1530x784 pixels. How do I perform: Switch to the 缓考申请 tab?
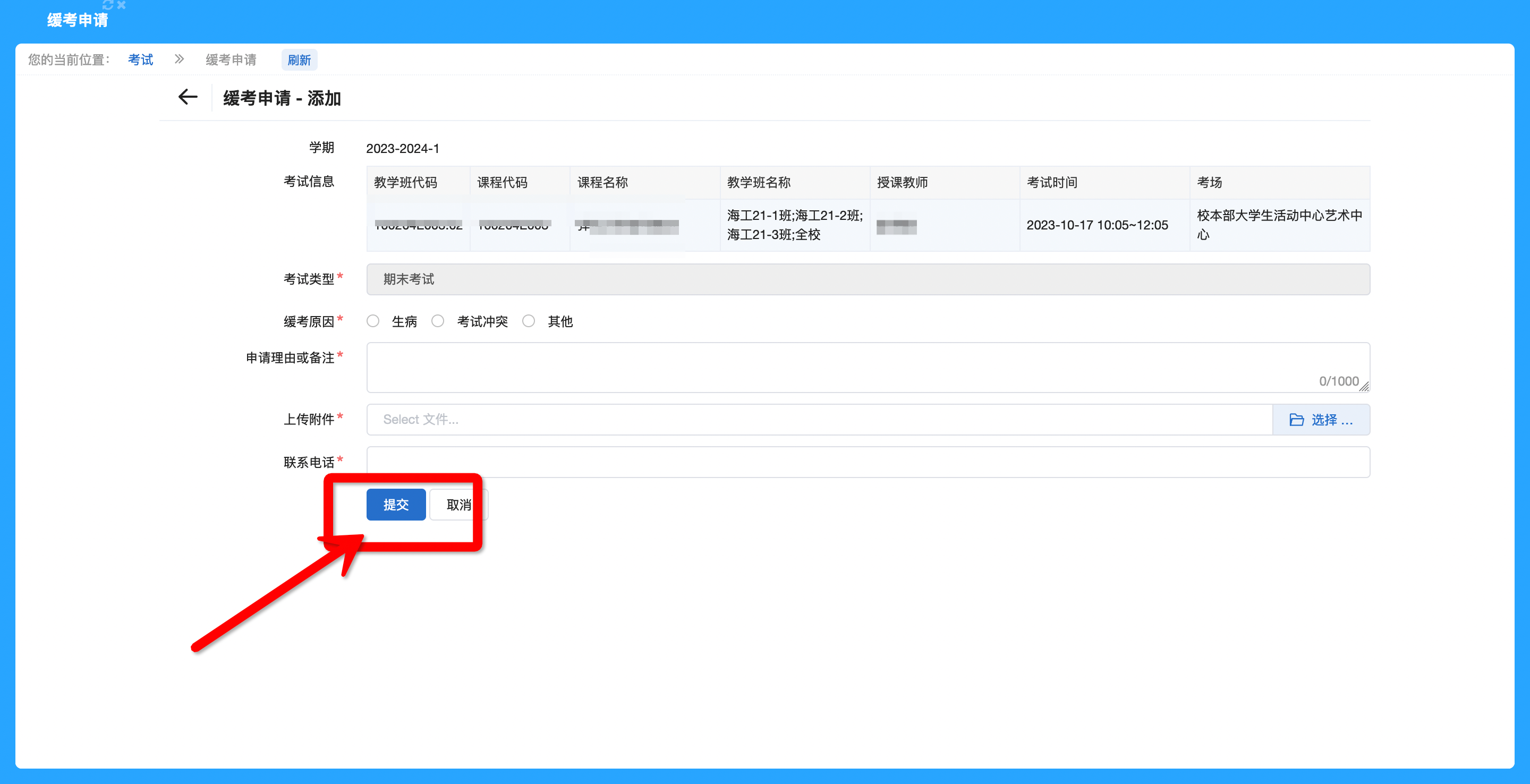coord(77,20)
